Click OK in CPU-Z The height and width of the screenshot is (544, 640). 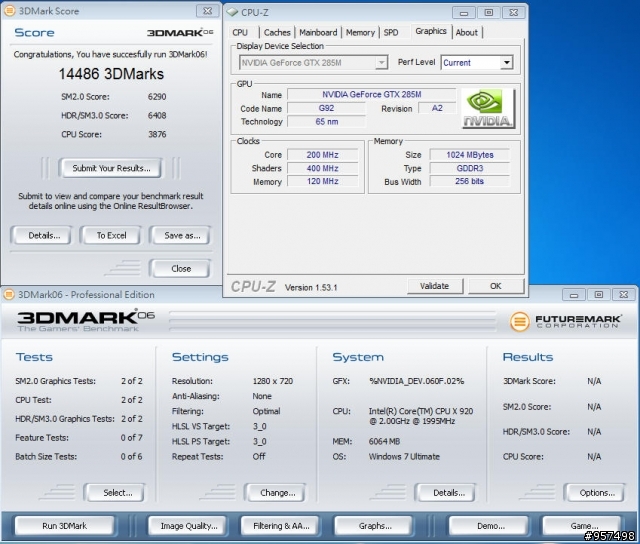[x=496, y=286]
